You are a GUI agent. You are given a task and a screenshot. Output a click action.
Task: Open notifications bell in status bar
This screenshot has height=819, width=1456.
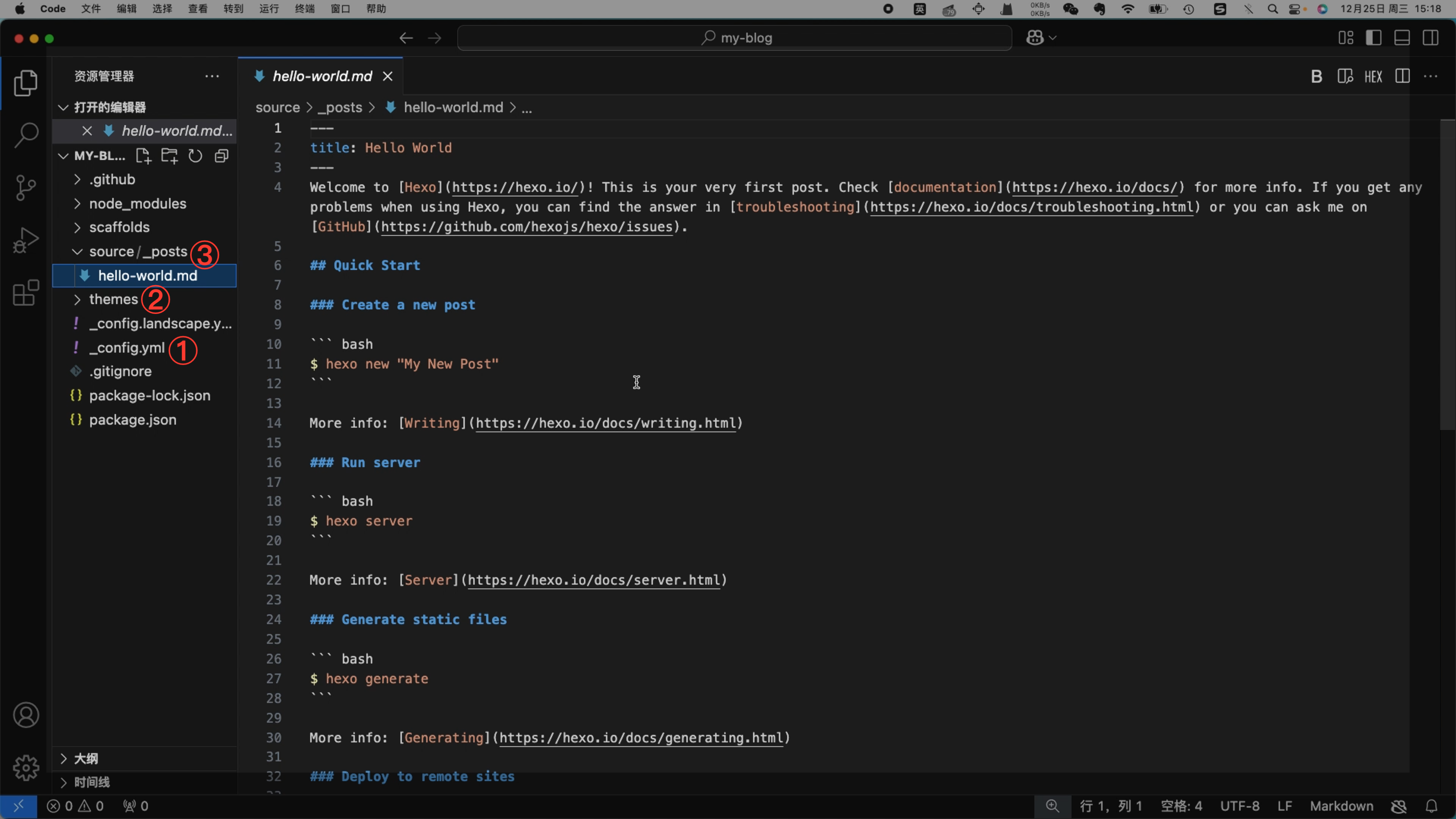(1432, 806)
